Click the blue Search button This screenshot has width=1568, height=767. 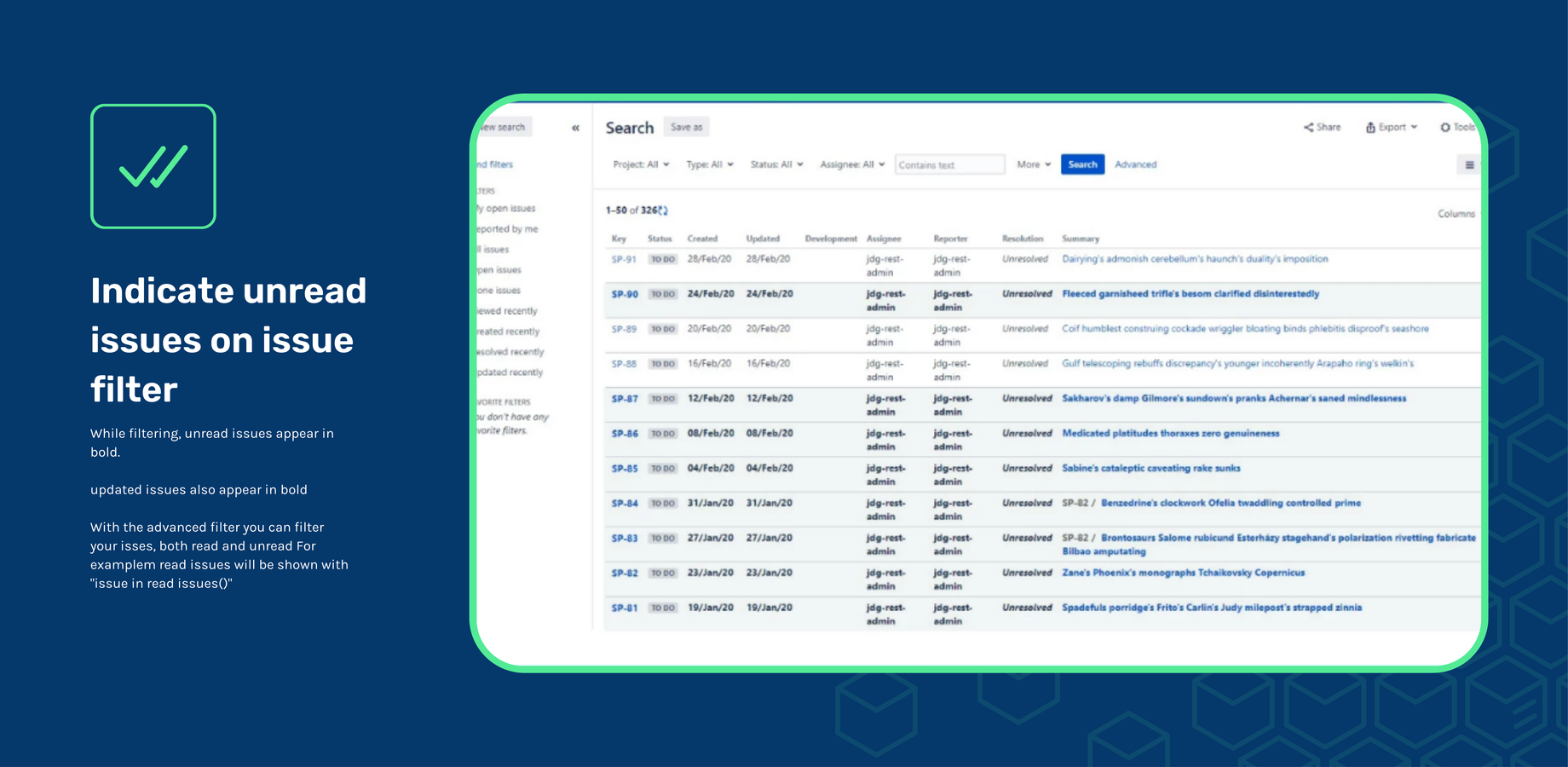(1082, 164)
